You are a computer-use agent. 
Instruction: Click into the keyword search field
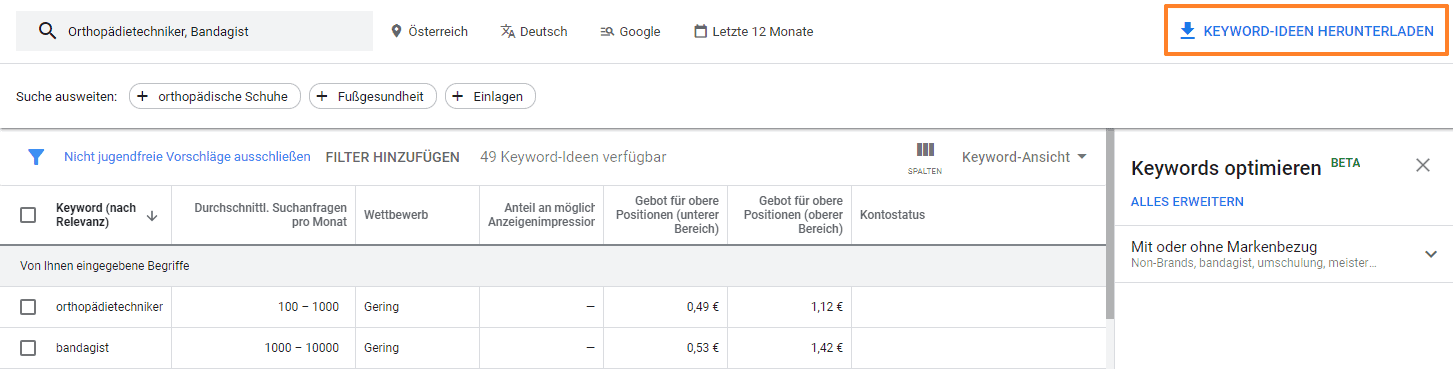[194, 31]
